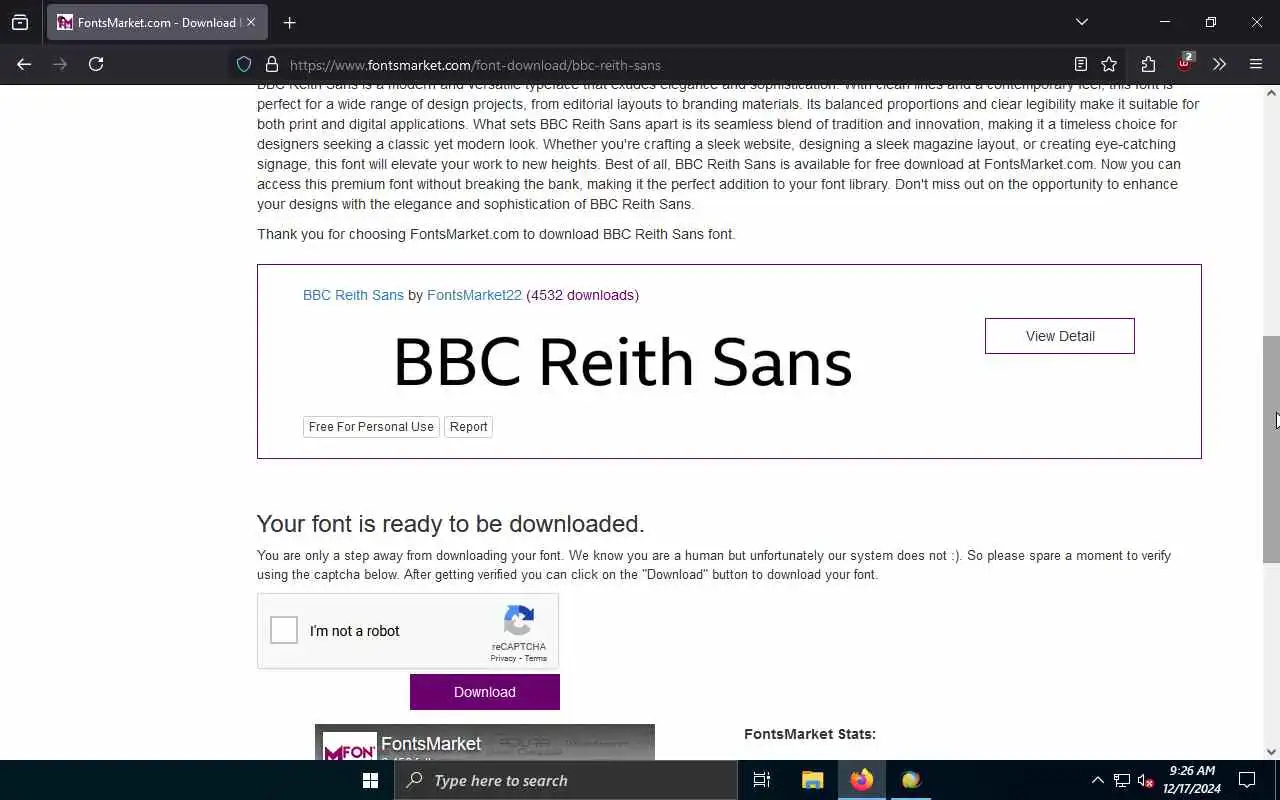Open the Windows Start menu
The width and height of the screenshot is (1280, 800).
370,780
